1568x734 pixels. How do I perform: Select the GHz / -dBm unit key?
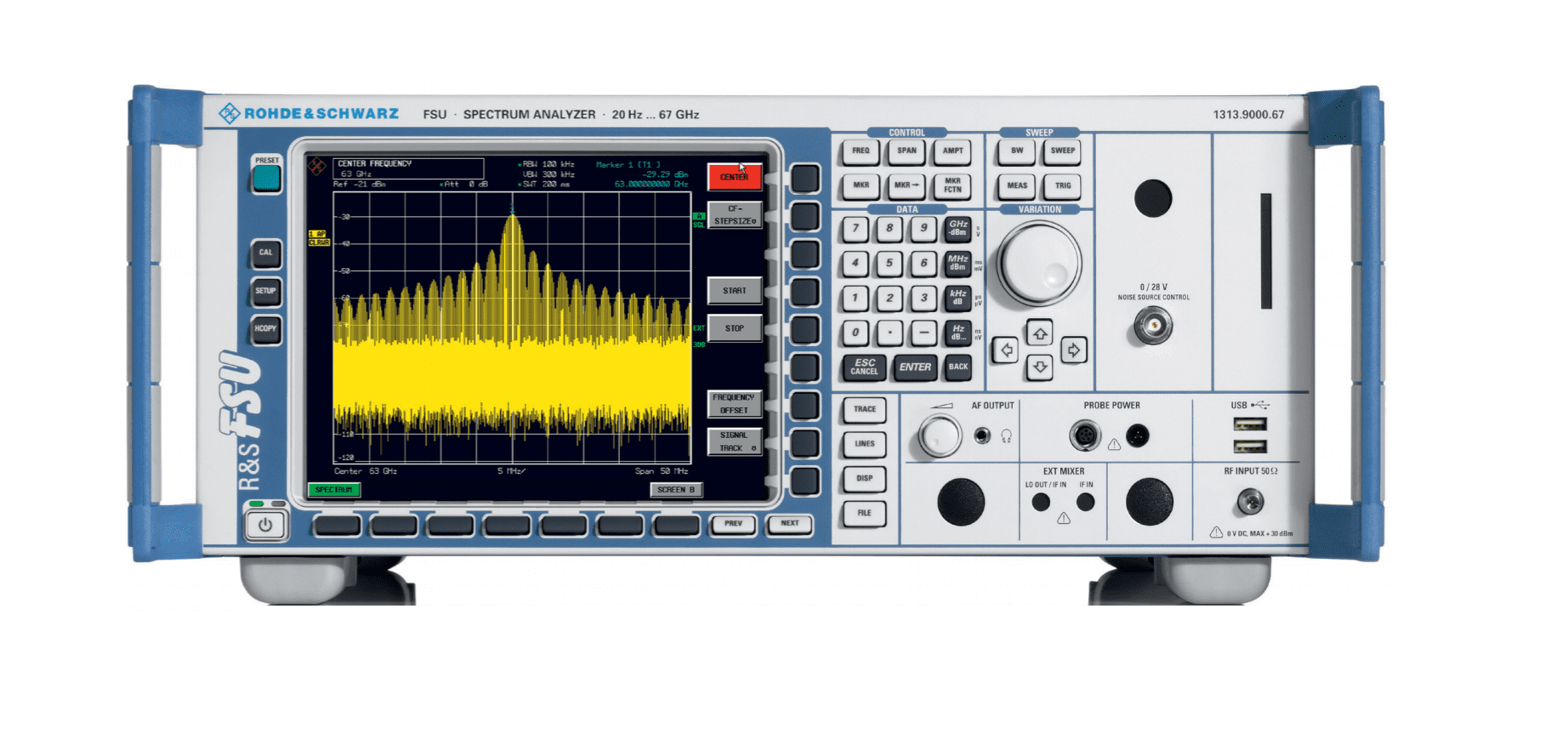point(958,228)
